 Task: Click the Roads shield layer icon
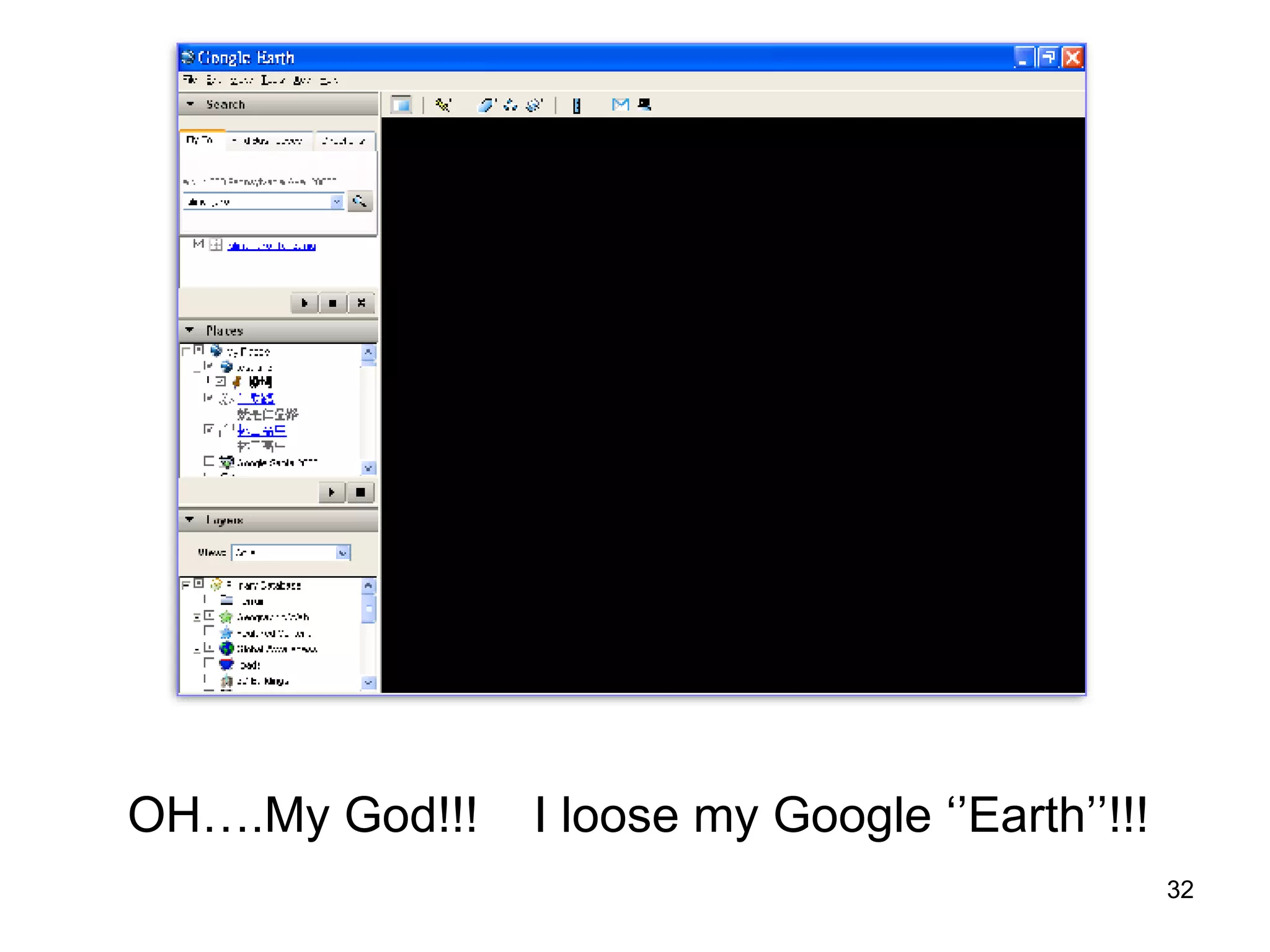tap(227, 664)
